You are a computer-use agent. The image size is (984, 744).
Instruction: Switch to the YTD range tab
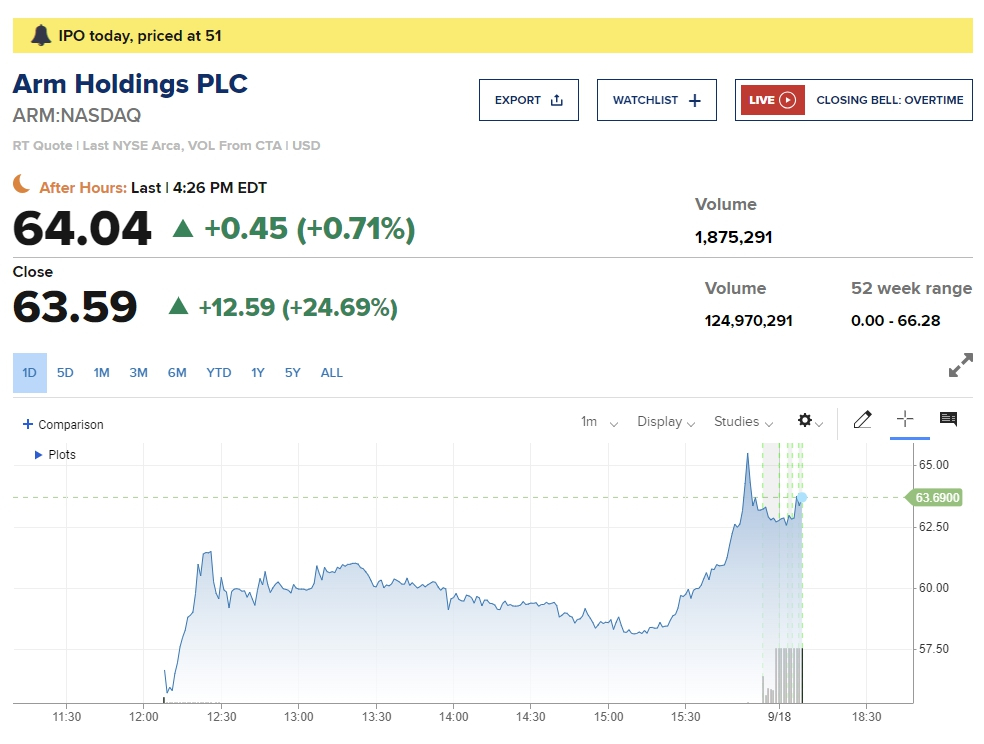pos(218,373)
